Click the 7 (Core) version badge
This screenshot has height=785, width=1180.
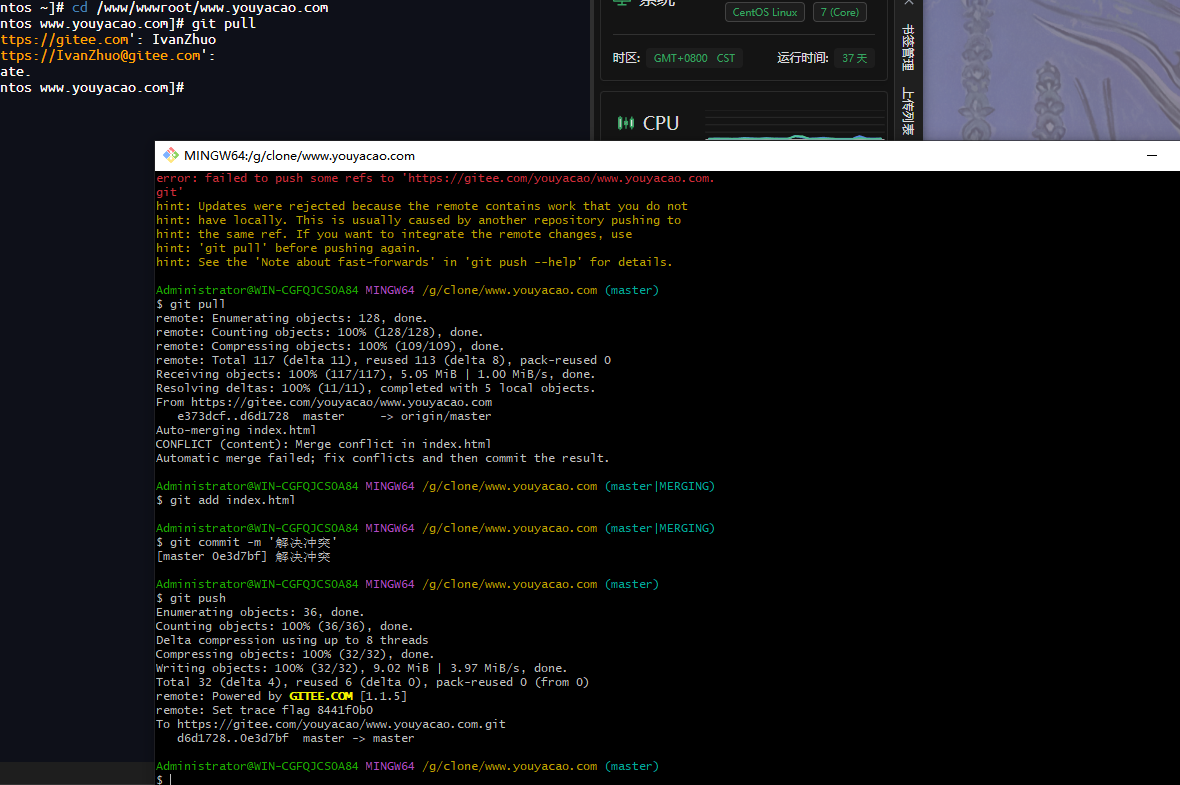(x=839, y=12)
